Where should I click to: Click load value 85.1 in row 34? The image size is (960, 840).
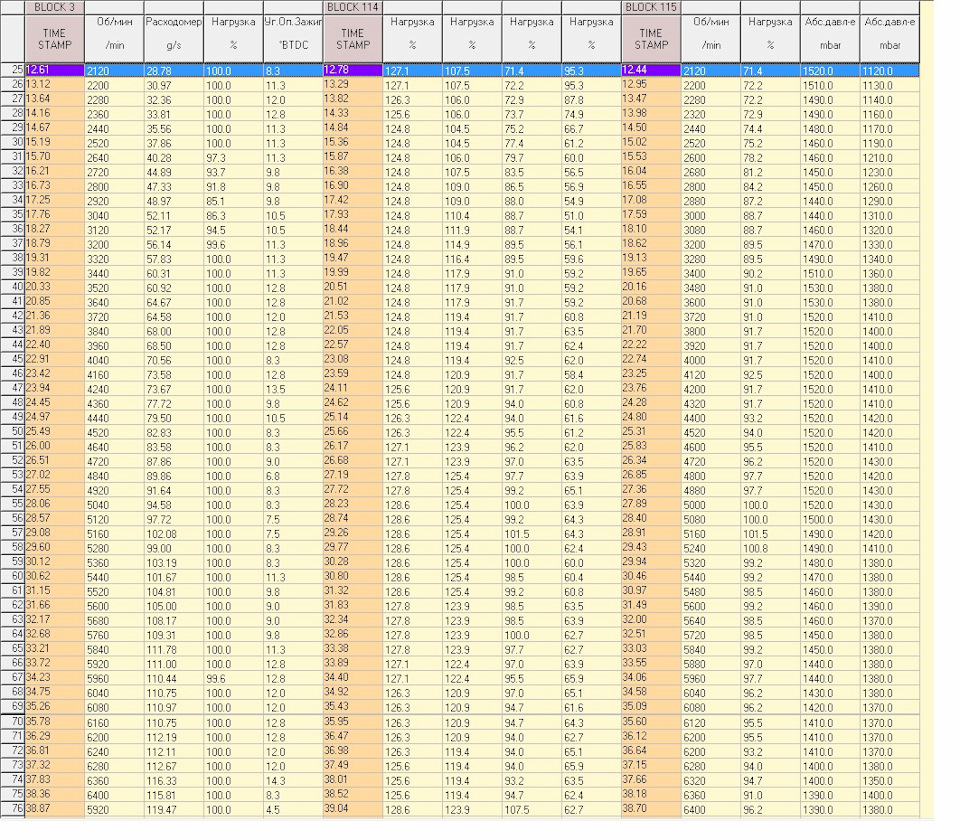click(233, 201)
